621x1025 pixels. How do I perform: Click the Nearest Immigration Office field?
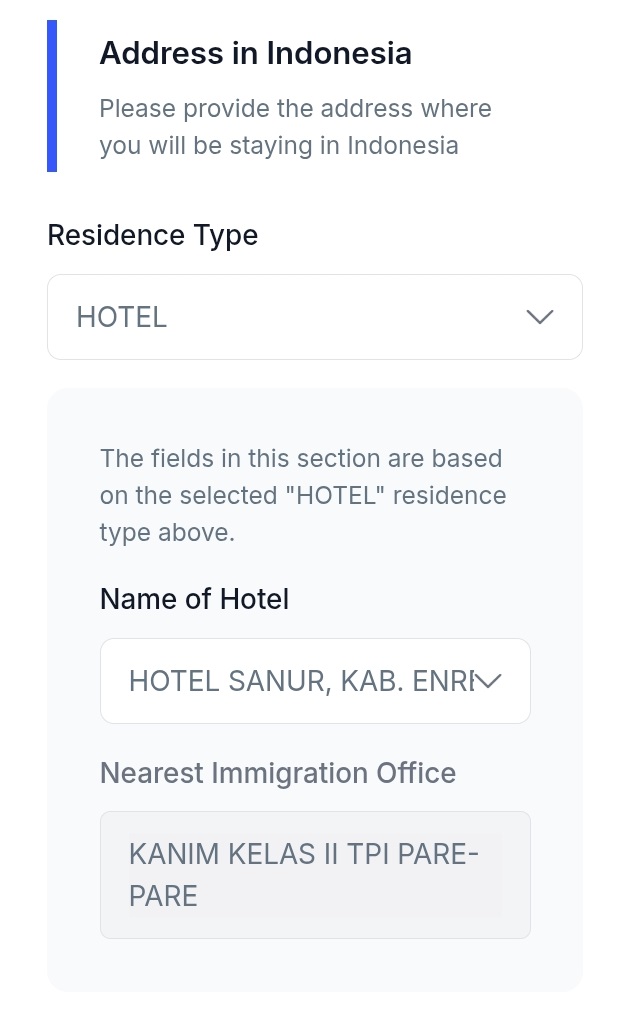click(314, 875)
